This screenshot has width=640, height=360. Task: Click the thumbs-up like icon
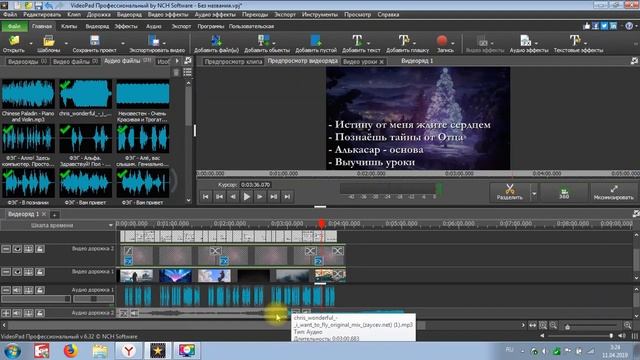587,26
